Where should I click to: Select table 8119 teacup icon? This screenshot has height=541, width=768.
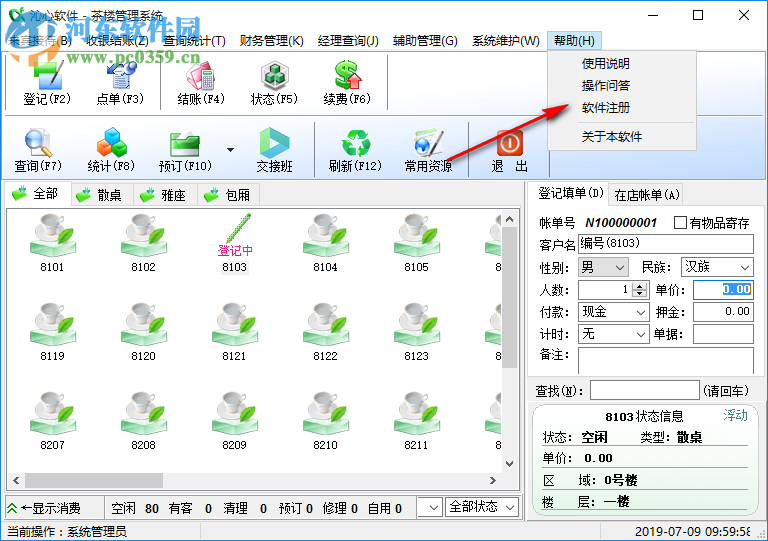click(52, 324)
